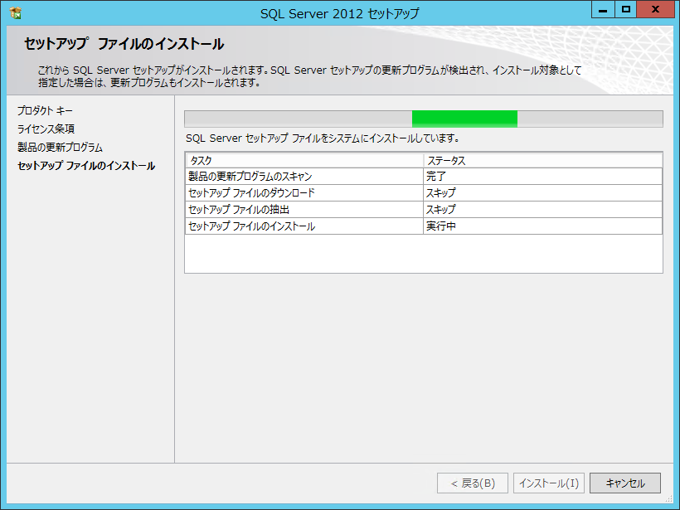This screenshot has height=510, width=680.
Task: Click the status message below the progress bar
Action: pyautogui.click(x=322, y=139)
